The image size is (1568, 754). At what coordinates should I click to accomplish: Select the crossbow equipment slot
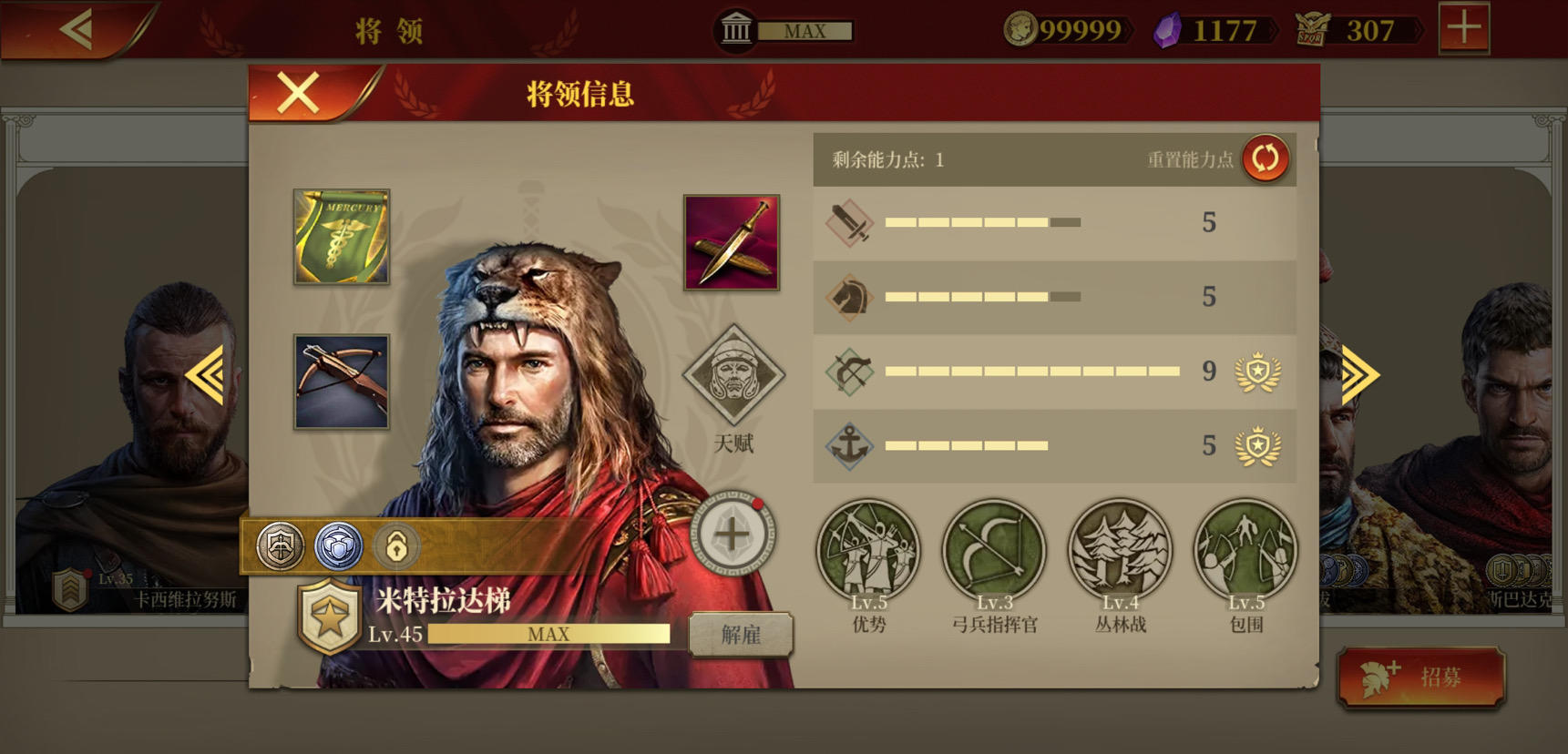click(342, 382)
